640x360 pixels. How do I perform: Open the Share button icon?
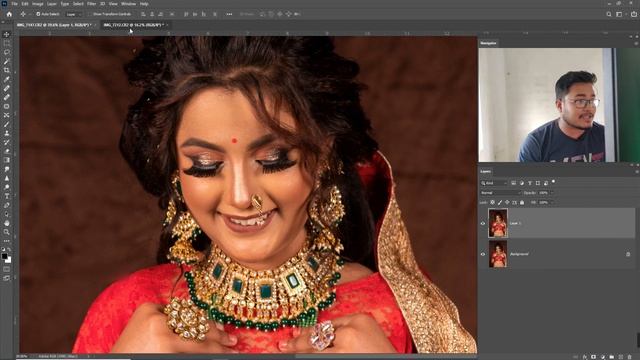[x=634, y=14]
